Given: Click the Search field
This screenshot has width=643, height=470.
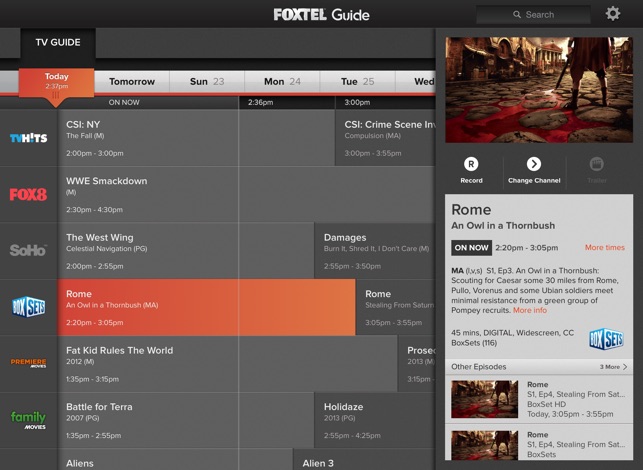Looking at the screenshot, I should click(533, 15).
